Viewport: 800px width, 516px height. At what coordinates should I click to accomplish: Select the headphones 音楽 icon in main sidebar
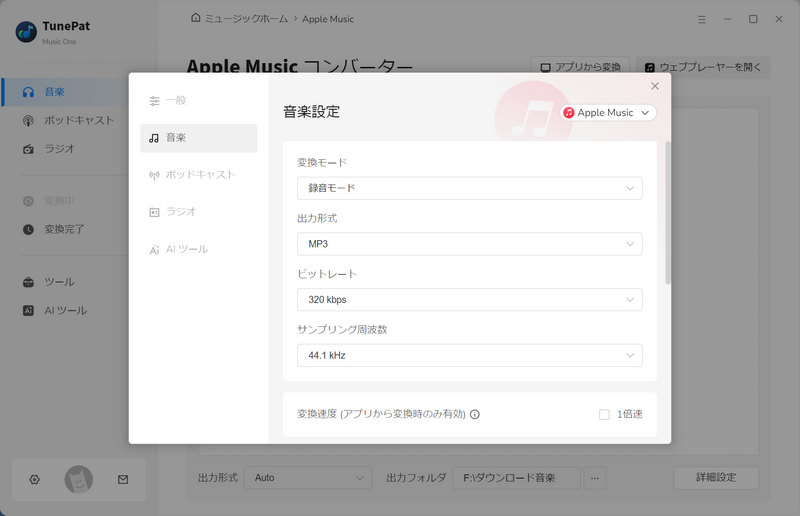click(x=29, y=92)
